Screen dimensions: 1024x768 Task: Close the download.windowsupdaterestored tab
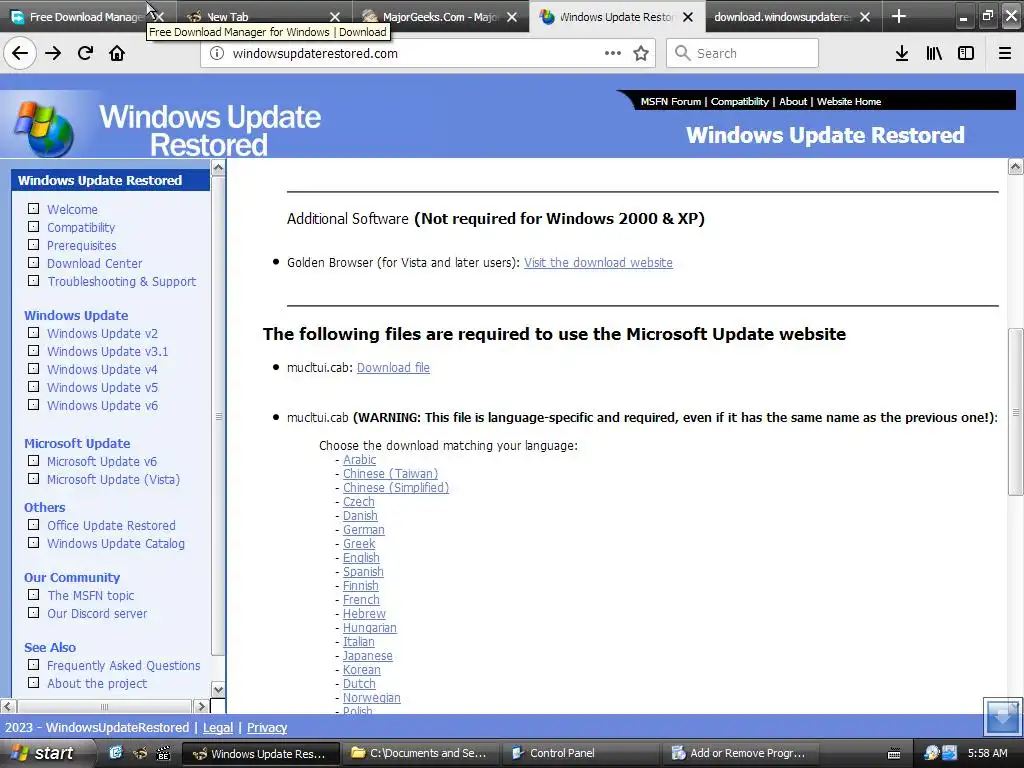point(865,17)
